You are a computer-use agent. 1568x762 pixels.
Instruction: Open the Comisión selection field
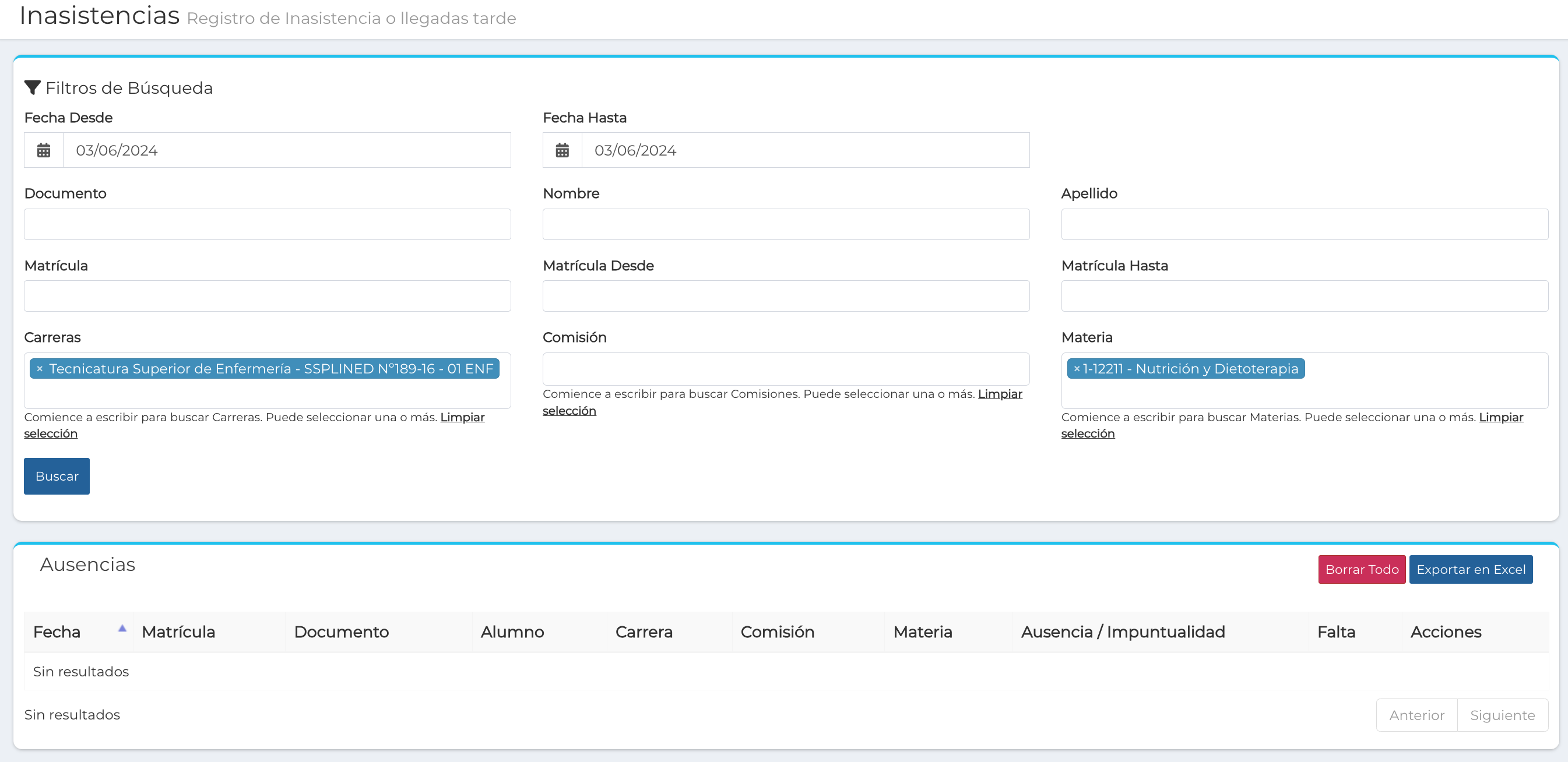click(x=785, y=369)
